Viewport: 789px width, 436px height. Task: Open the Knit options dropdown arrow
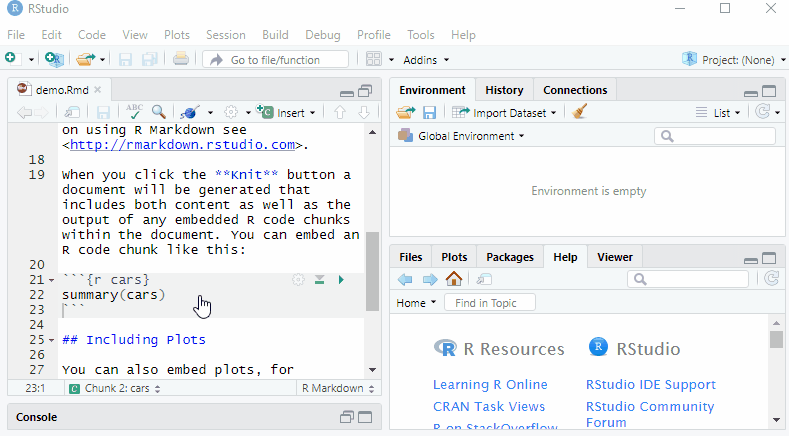point(210,113)
